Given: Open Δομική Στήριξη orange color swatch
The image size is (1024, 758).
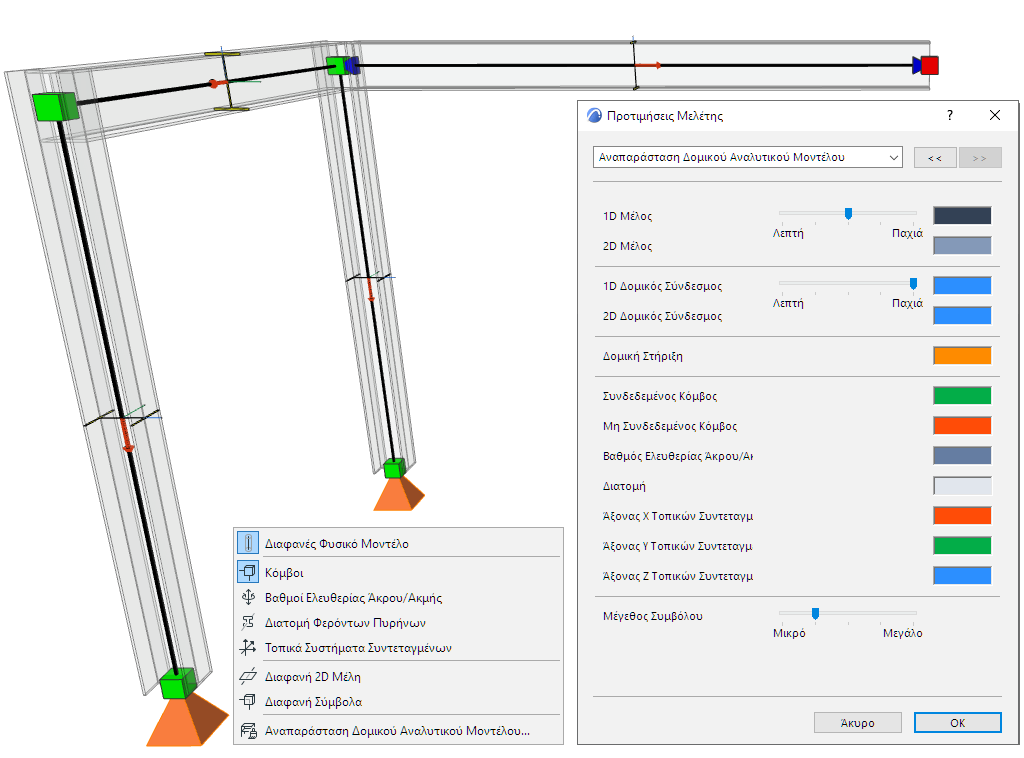Looking at the screenshot, I should pyautogui.click(x=962, y=355).
